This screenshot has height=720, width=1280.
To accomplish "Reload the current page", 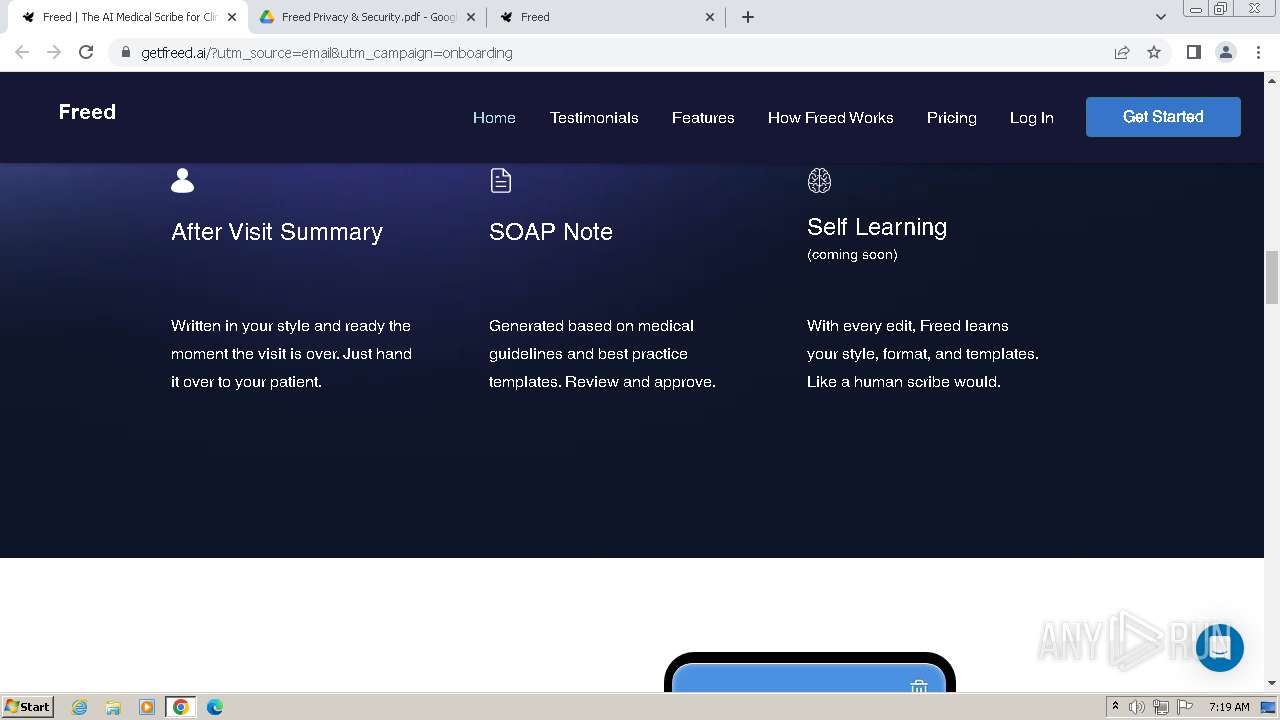I will click(x=86, y=52).
